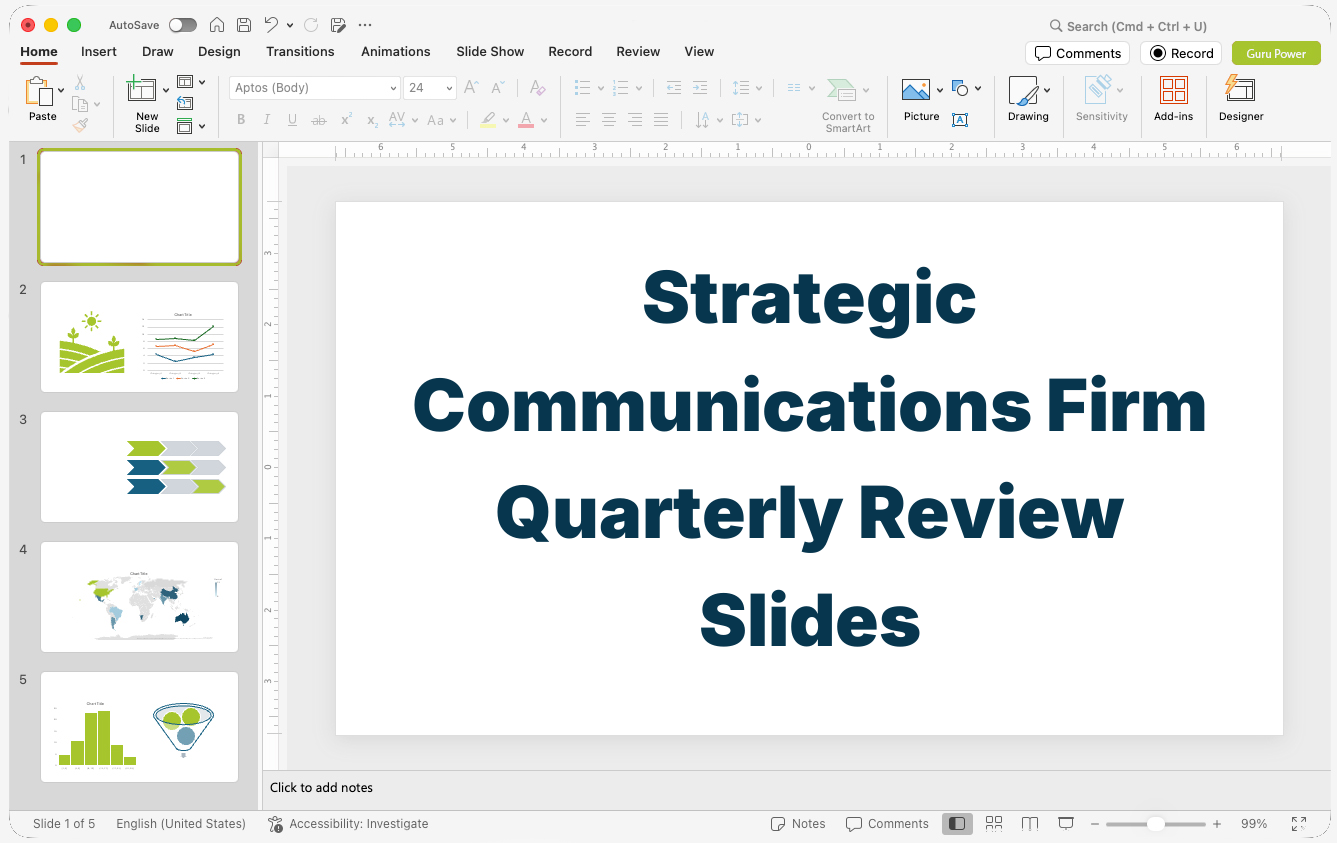Click the Center text alignment icon
Image resolution: width=1337 pixels, height=843 pixels.
tap(609, 120)
